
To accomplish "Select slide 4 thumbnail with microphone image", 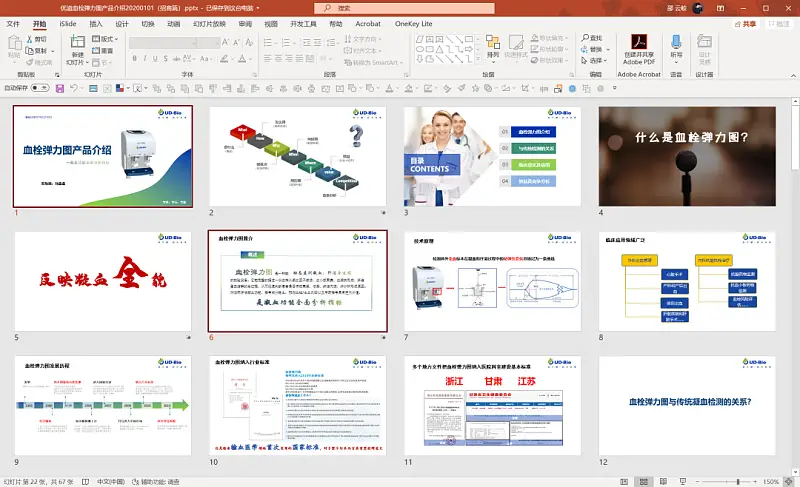I will pyautogui.click(x=687, y=156).
